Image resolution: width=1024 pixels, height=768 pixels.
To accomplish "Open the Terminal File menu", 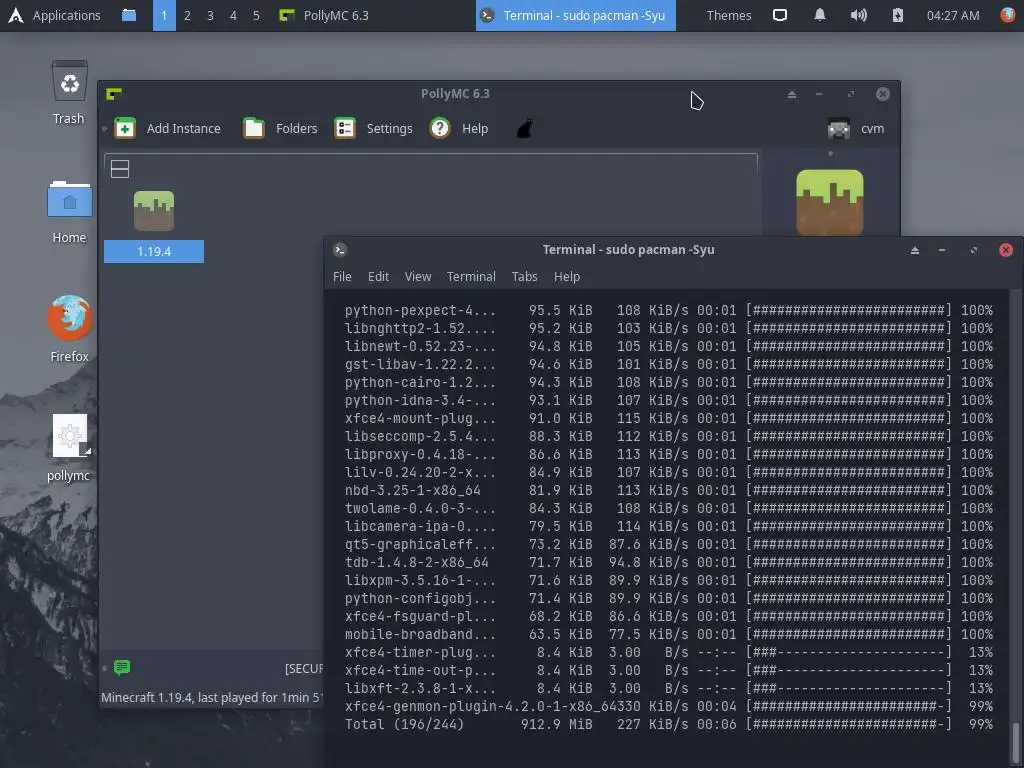I will (342, 276).
